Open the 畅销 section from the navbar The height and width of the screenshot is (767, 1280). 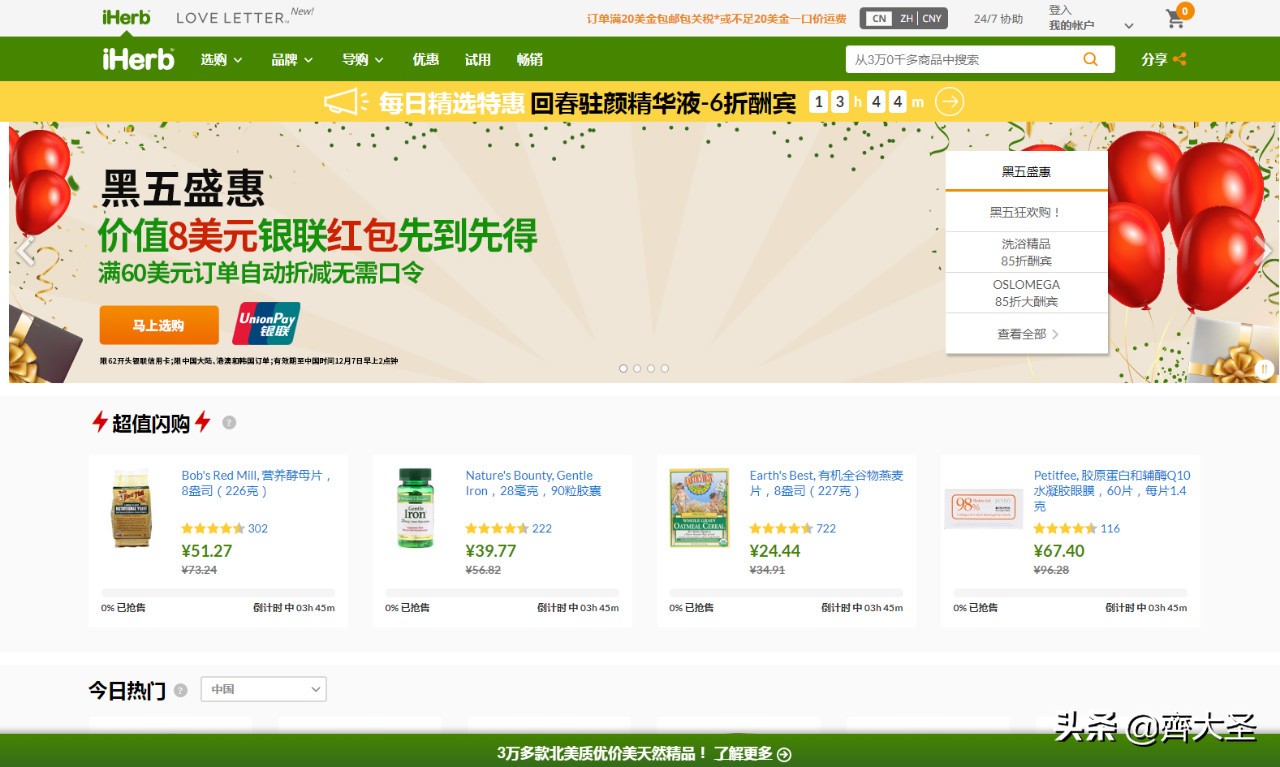coord(530,59)
